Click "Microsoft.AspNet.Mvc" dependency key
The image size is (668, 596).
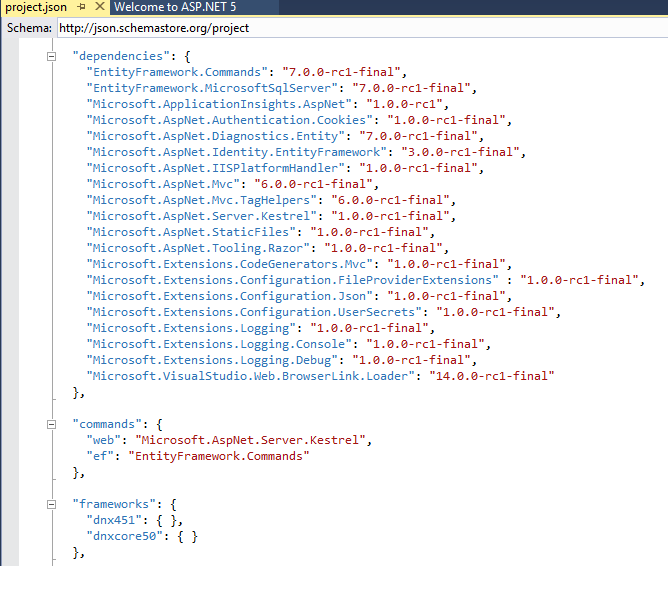click(163, 184)
